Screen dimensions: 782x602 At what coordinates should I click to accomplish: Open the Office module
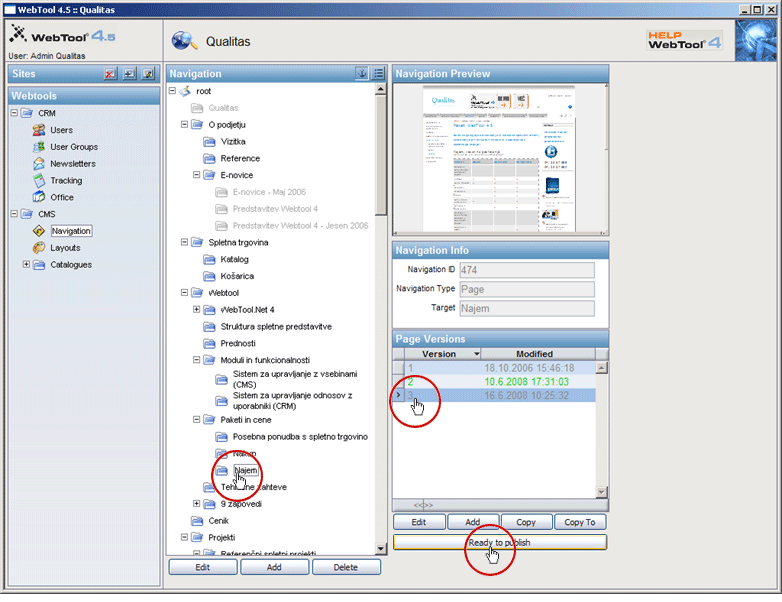pos(61,198)
